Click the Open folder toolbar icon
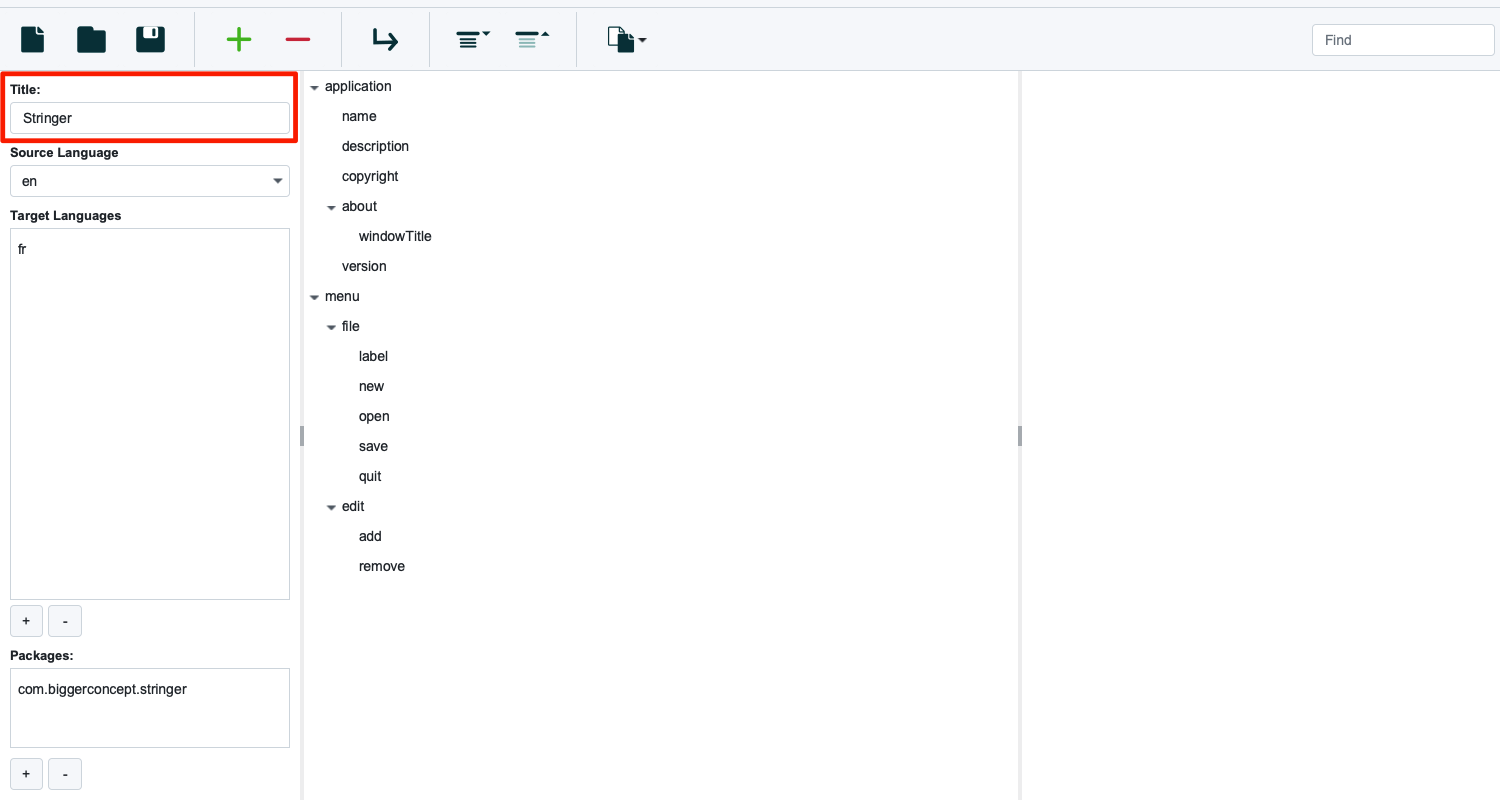Screen dimensions: 1500x800 click(92, 39)
